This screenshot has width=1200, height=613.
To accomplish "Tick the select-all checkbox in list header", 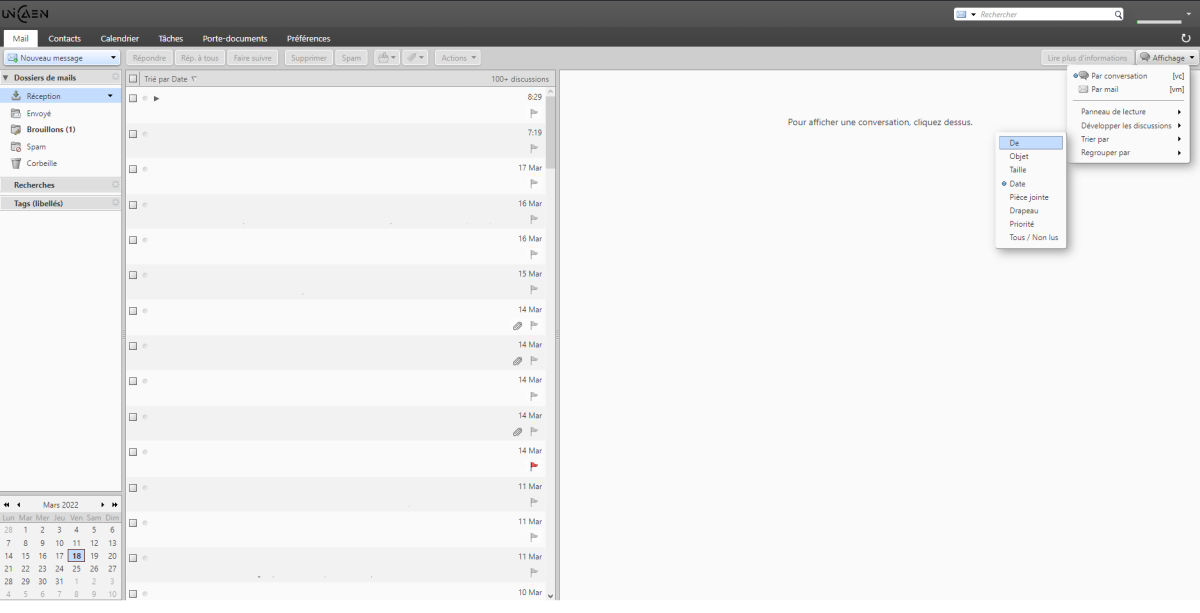I will pos(133,78).
